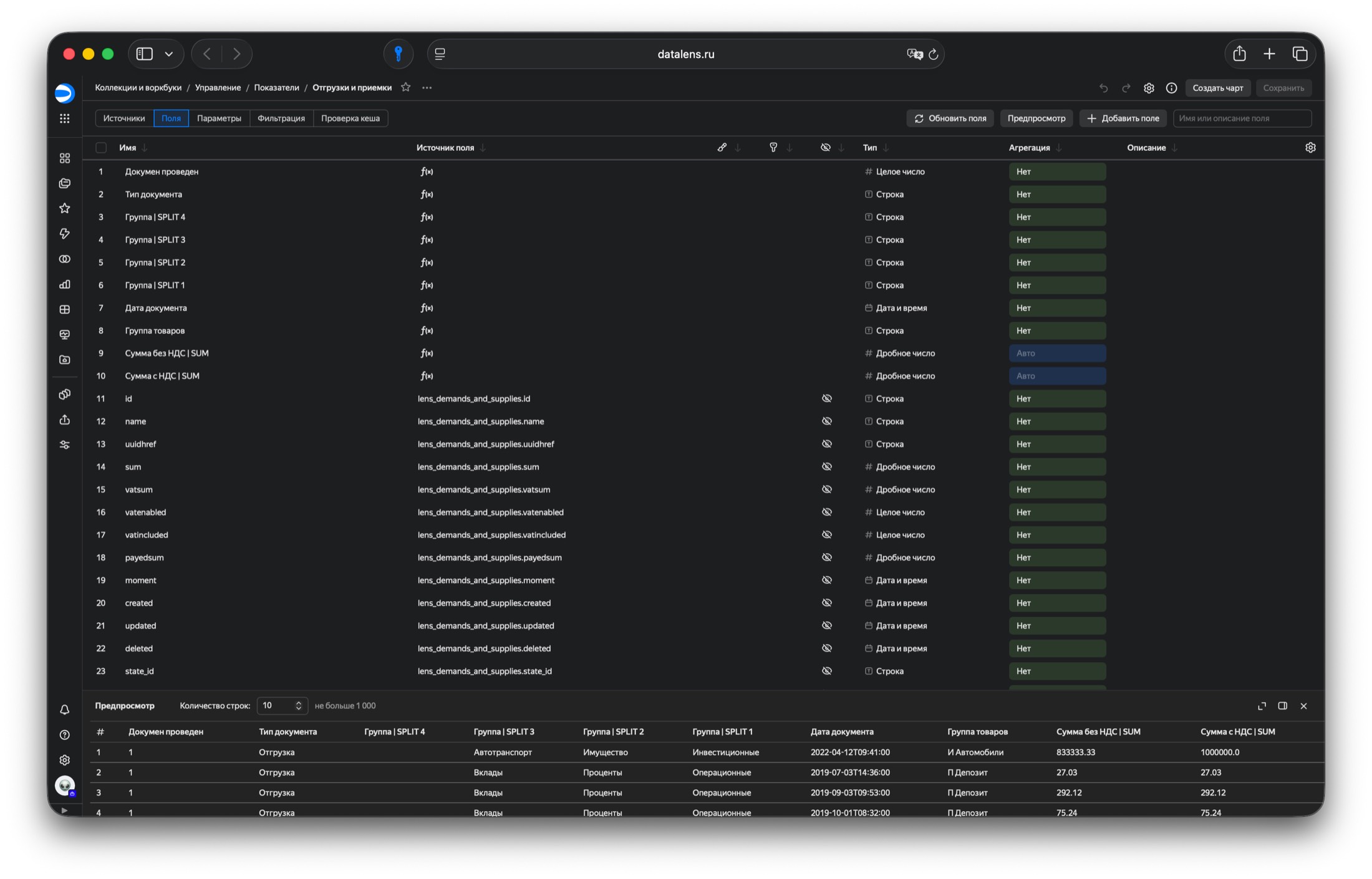1372x879 pixels.
Task: Open the favorites star in sidebar
Action: point(65,208)
